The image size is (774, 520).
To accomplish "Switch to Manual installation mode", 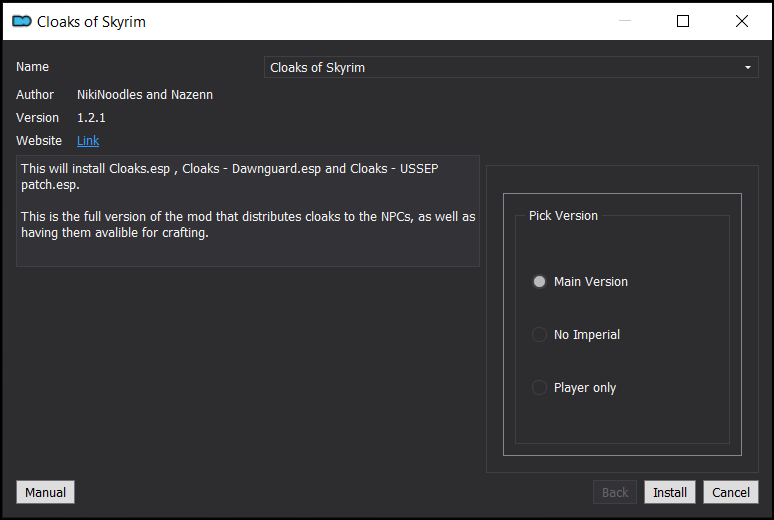I will [x=45, y=492].
